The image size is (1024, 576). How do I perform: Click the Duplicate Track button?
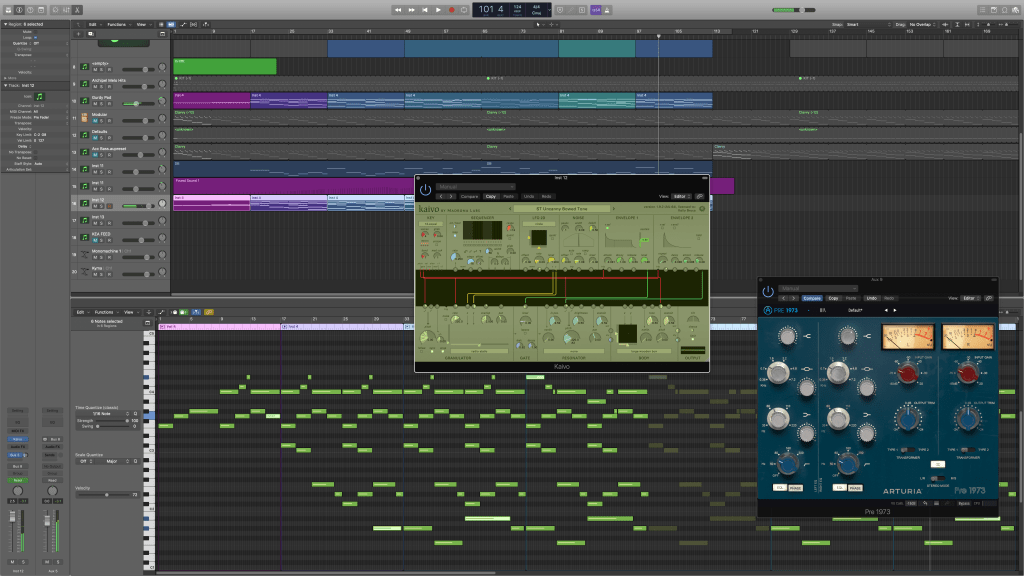tap(91, 34)
